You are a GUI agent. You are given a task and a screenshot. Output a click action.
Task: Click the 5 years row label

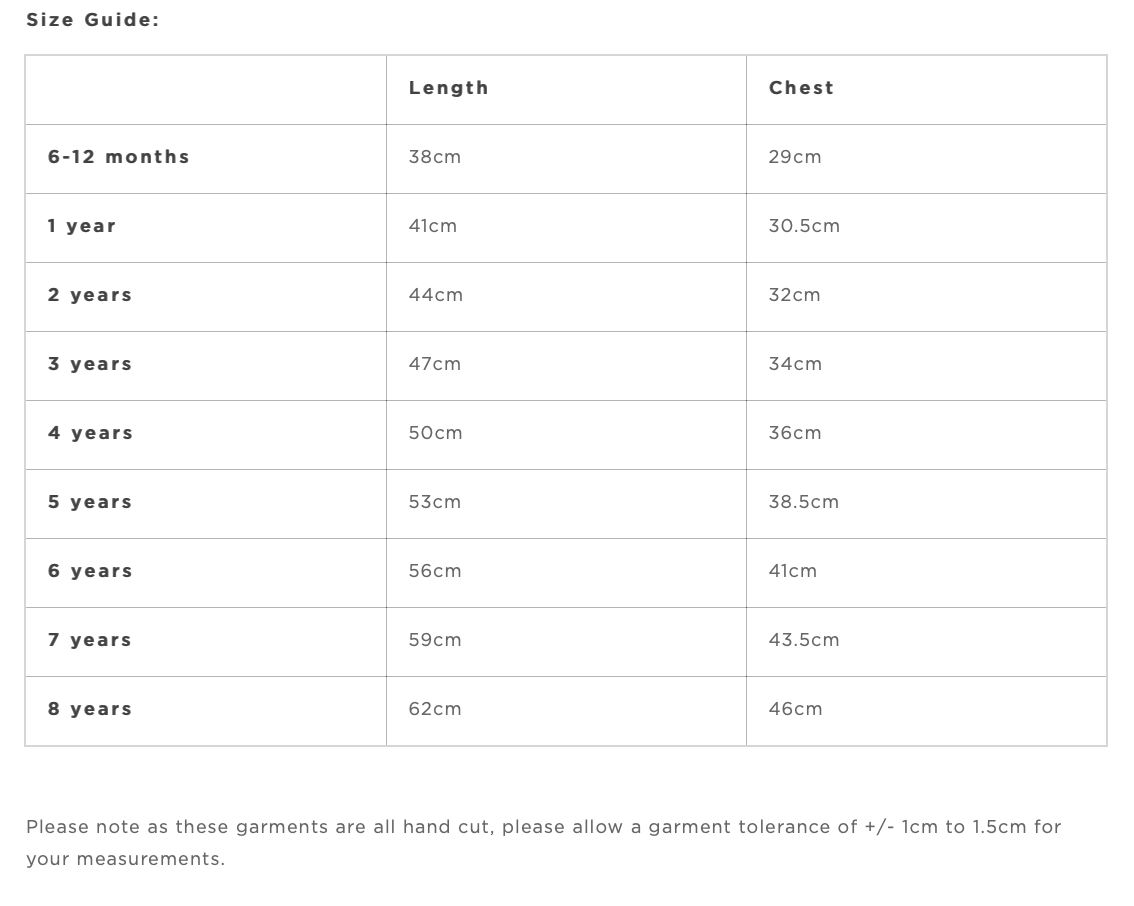click(90, 502)
